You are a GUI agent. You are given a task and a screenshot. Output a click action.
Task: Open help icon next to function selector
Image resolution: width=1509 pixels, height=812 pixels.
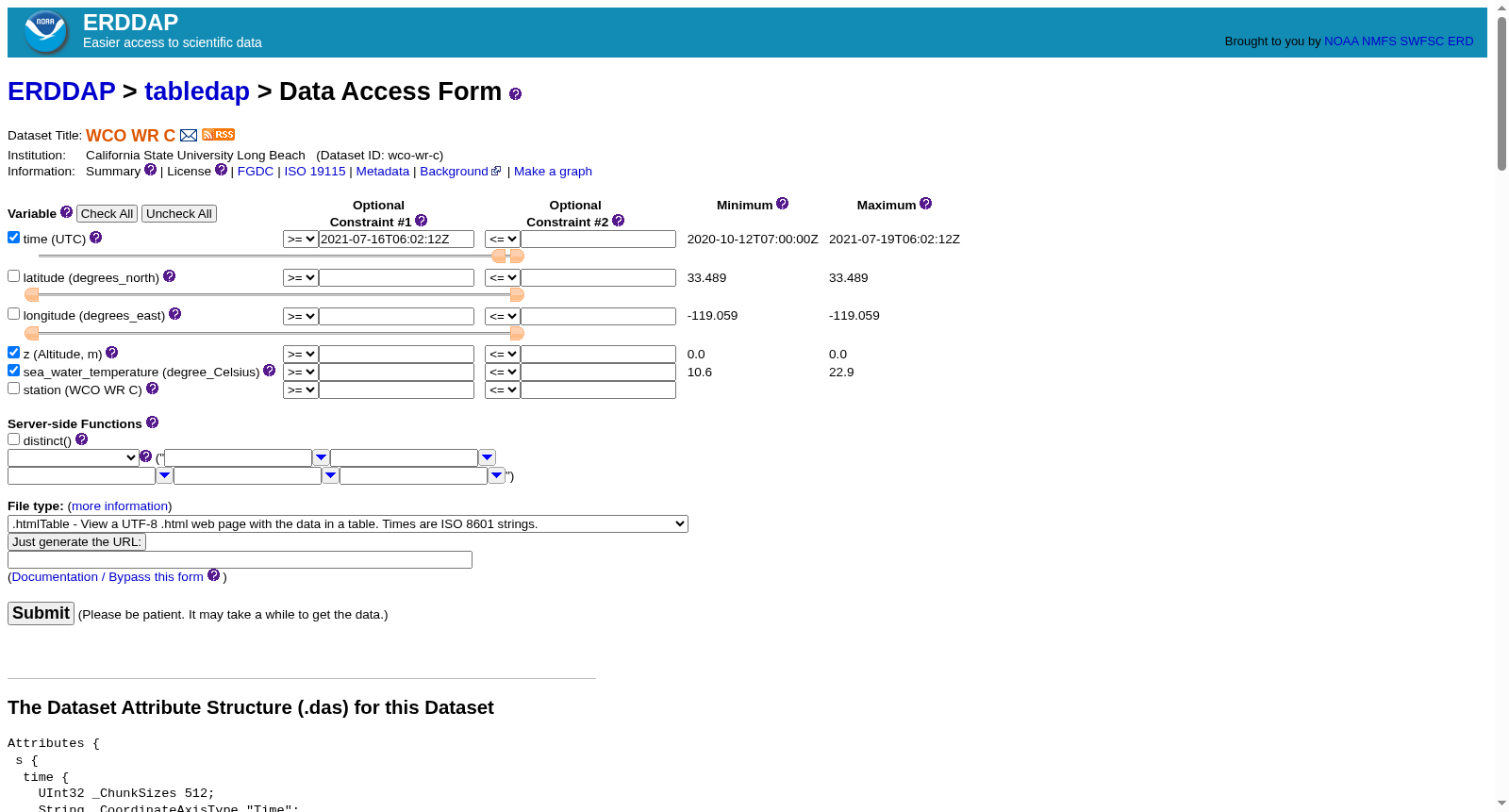click(145, 456)
